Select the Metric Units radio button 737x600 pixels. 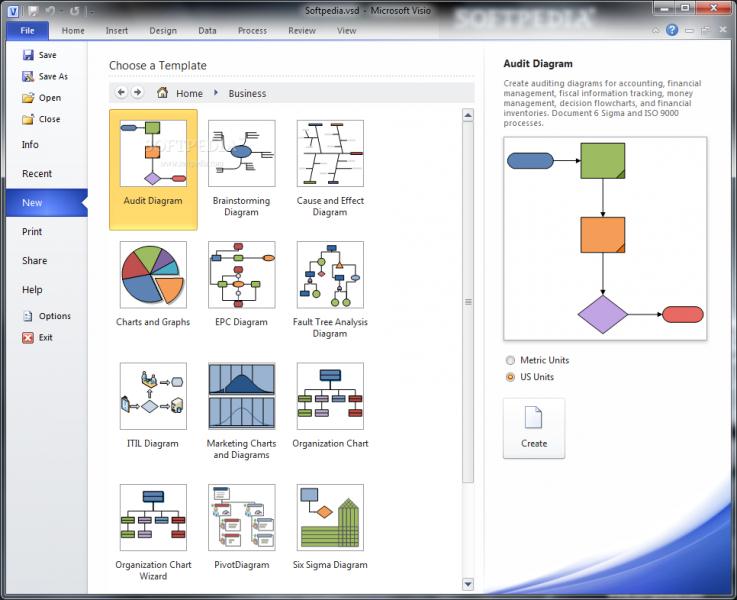[511, 360]
